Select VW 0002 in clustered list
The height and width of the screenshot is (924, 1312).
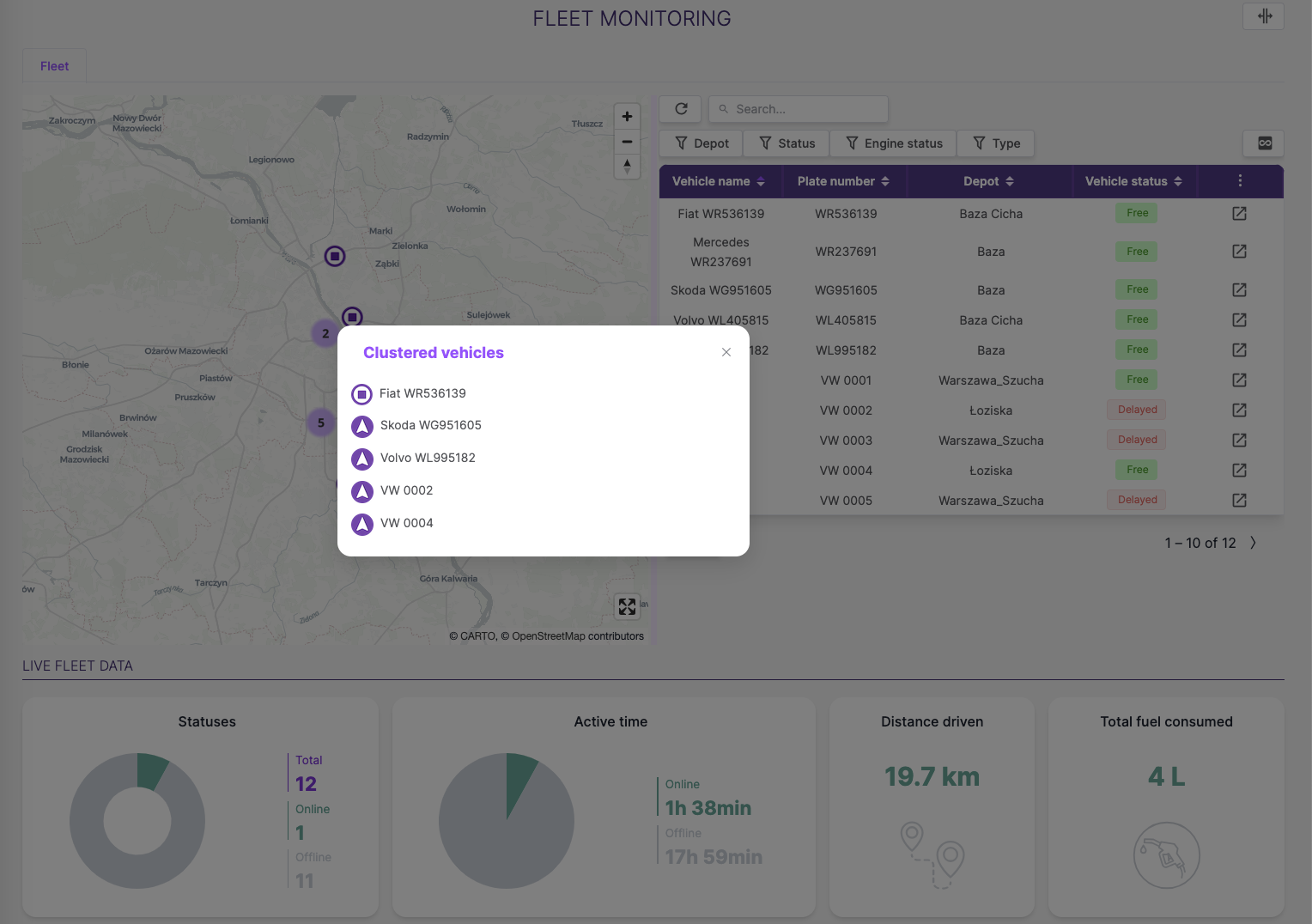(x=407, y=490)
